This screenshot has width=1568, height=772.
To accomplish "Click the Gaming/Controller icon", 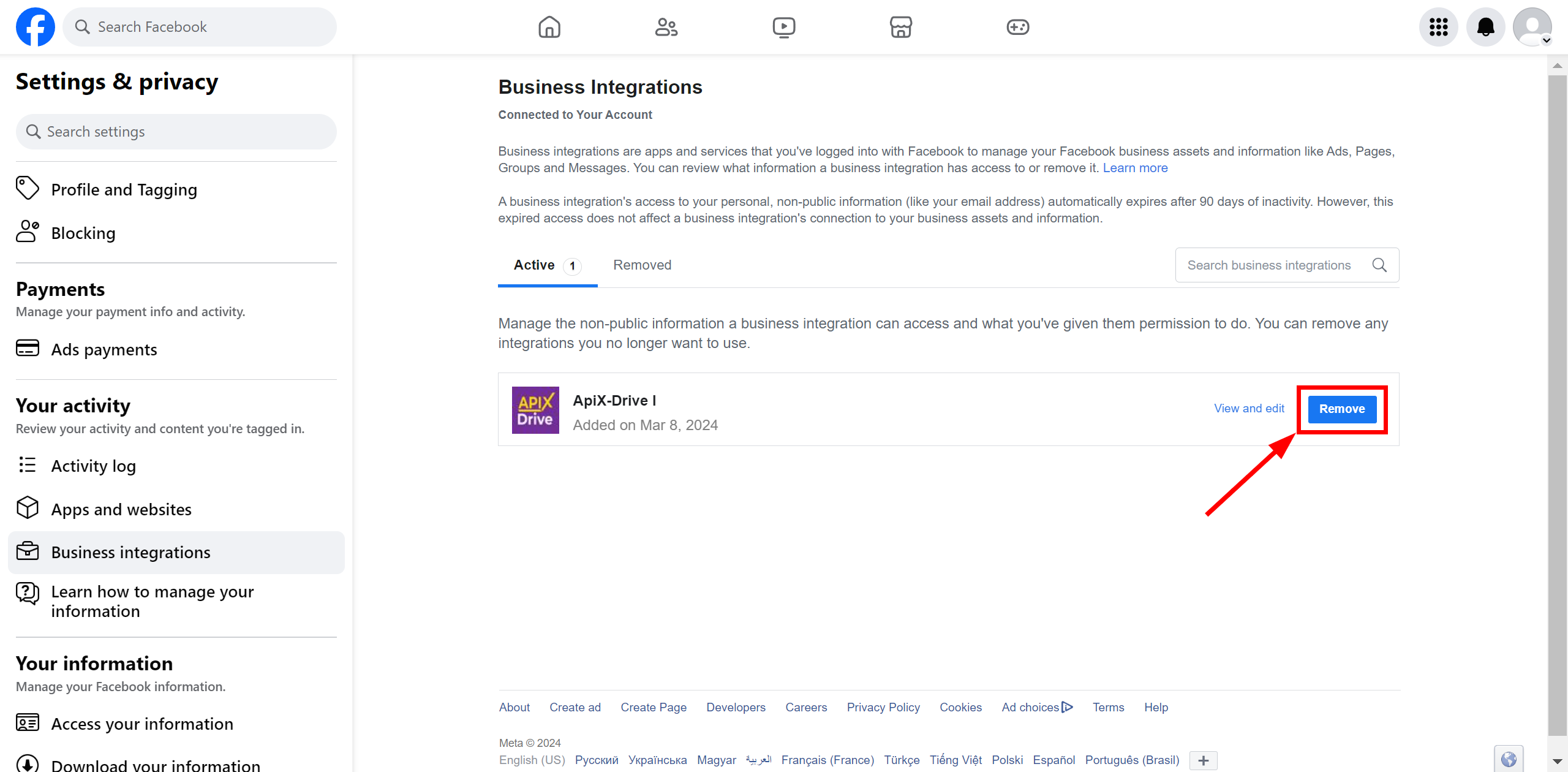I will pyautogui.click(x=1019, y=27).
